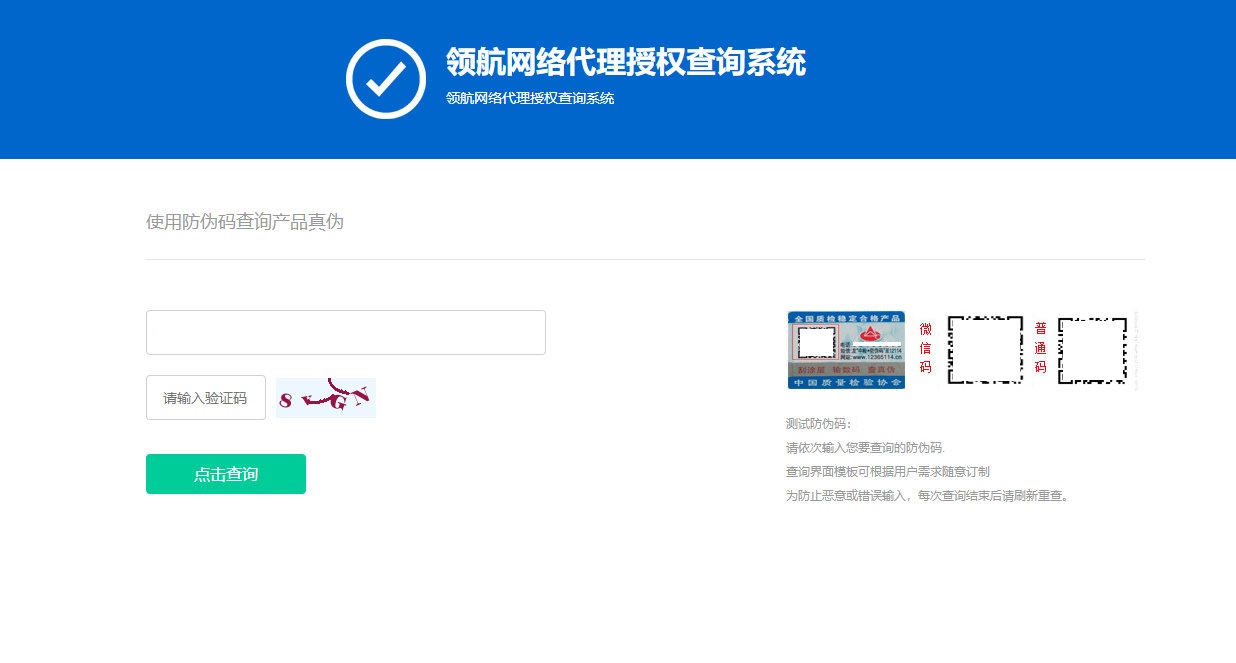Screen dimensions: 1236x663
Task: Click the 刮涂层 输数码 查真伪 banner text
Action: pos(848,369)
